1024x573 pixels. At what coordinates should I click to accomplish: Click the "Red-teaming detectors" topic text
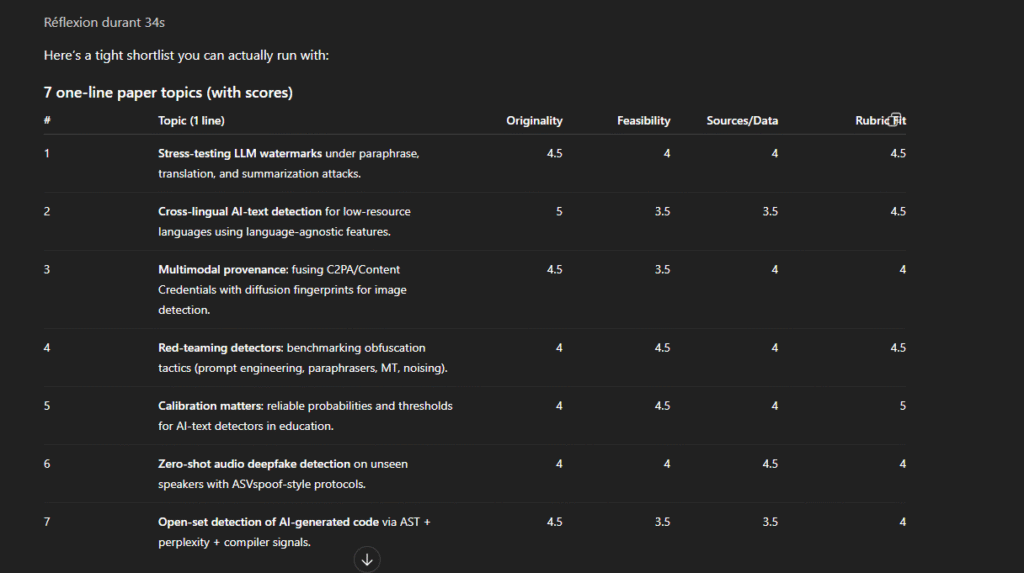[221, 347]
